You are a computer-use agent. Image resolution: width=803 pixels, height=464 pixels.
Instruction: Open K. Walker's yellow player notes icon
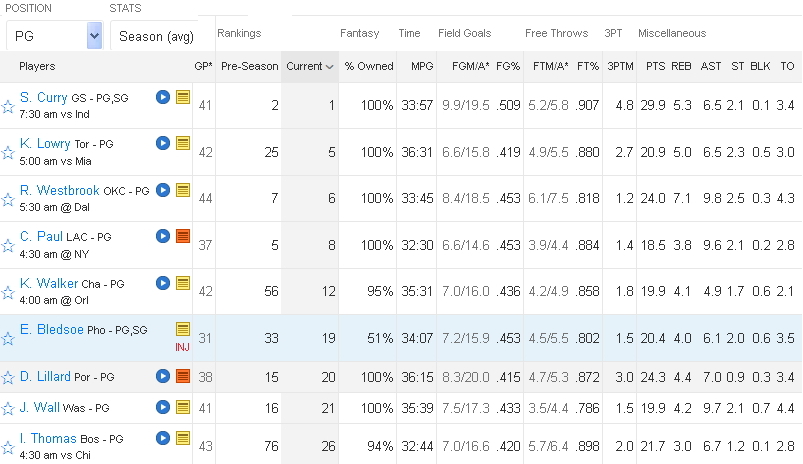pos(183,283)
